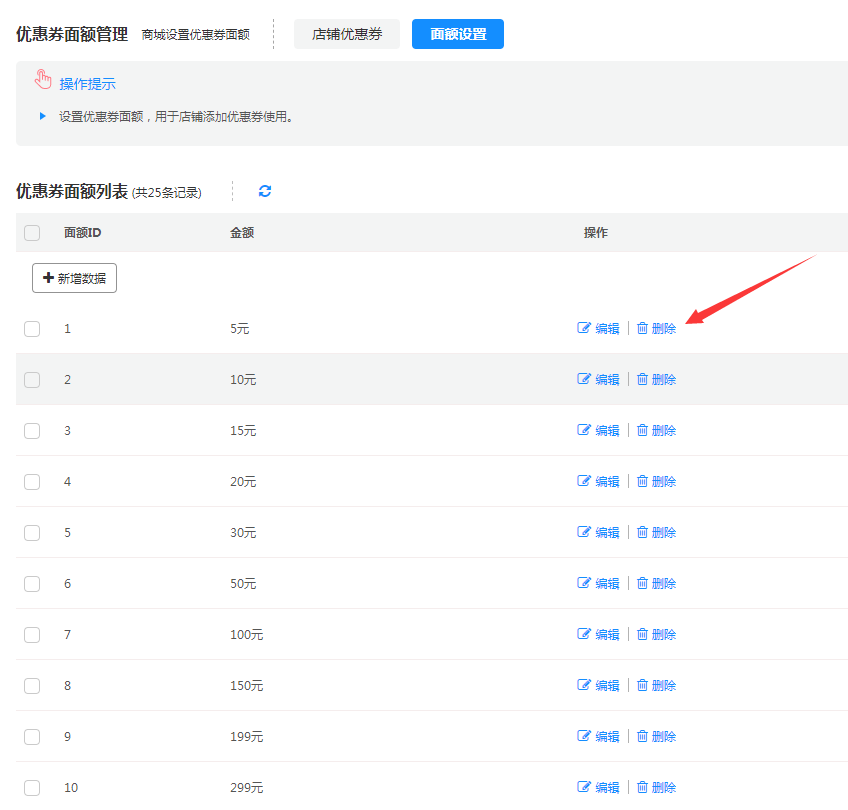Collapse the tip triangle beside 设置优惠券面额
This screenshot has height=810, width=848.
pyautogui.click(x=43, y=116)
